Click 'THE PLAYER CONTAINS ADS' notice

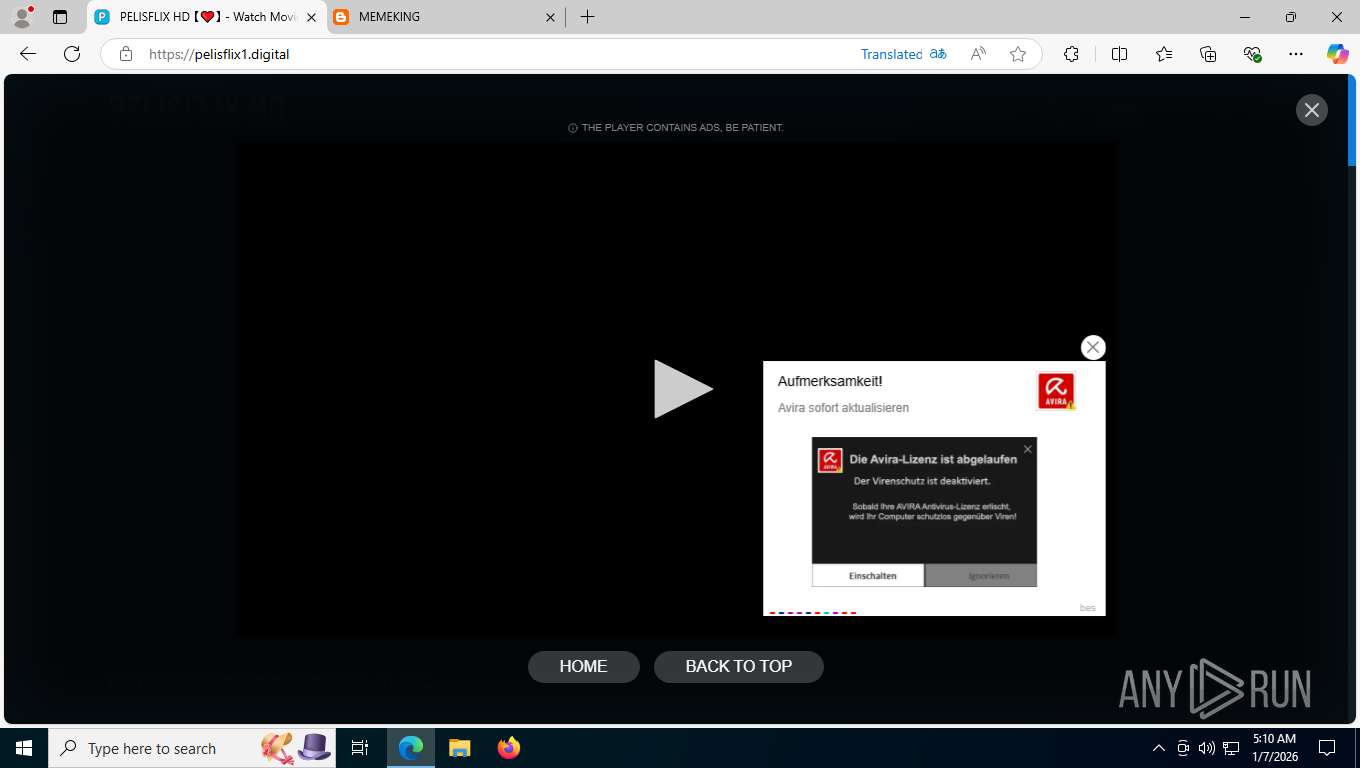(676, 128)
